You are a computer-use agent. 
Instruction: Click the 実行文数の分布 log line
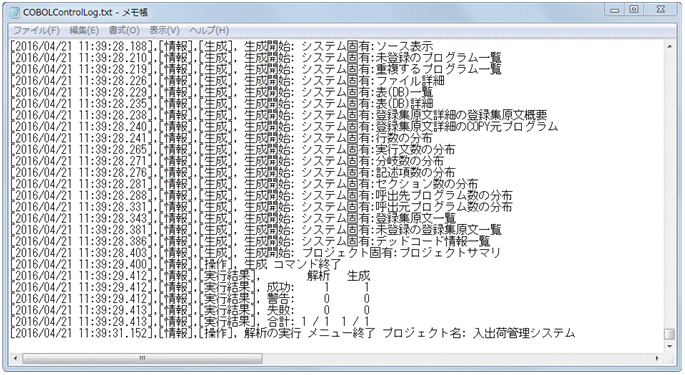pyautogui.click(x=233, y=149)
